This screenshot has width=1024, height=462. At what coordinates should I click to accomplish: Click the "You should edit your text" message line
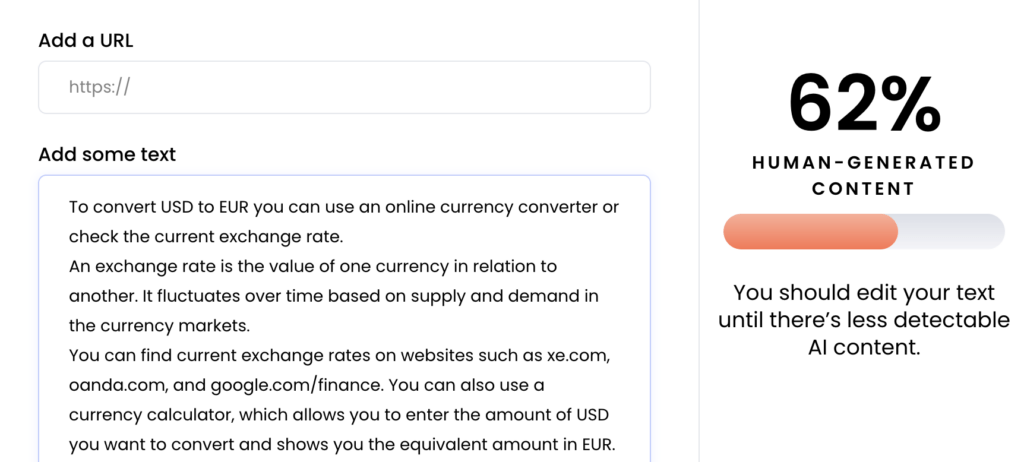pos(864,292)
